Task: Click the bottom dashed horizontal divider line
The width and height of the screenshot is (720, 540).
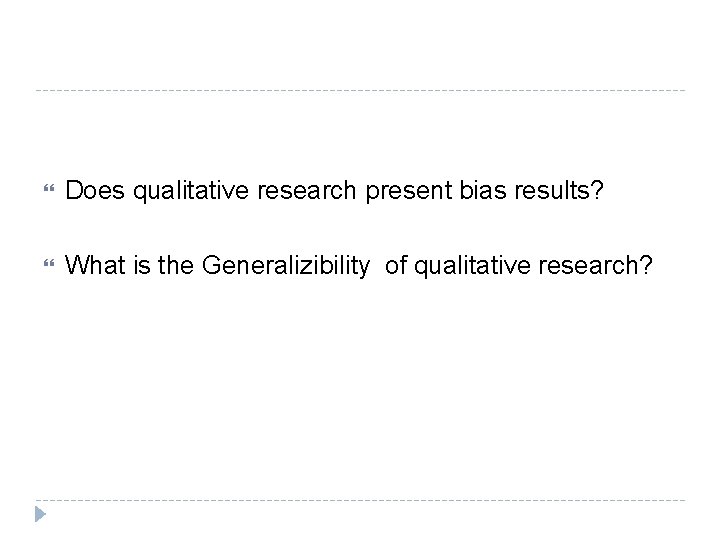Action: (x=360, y=499)
